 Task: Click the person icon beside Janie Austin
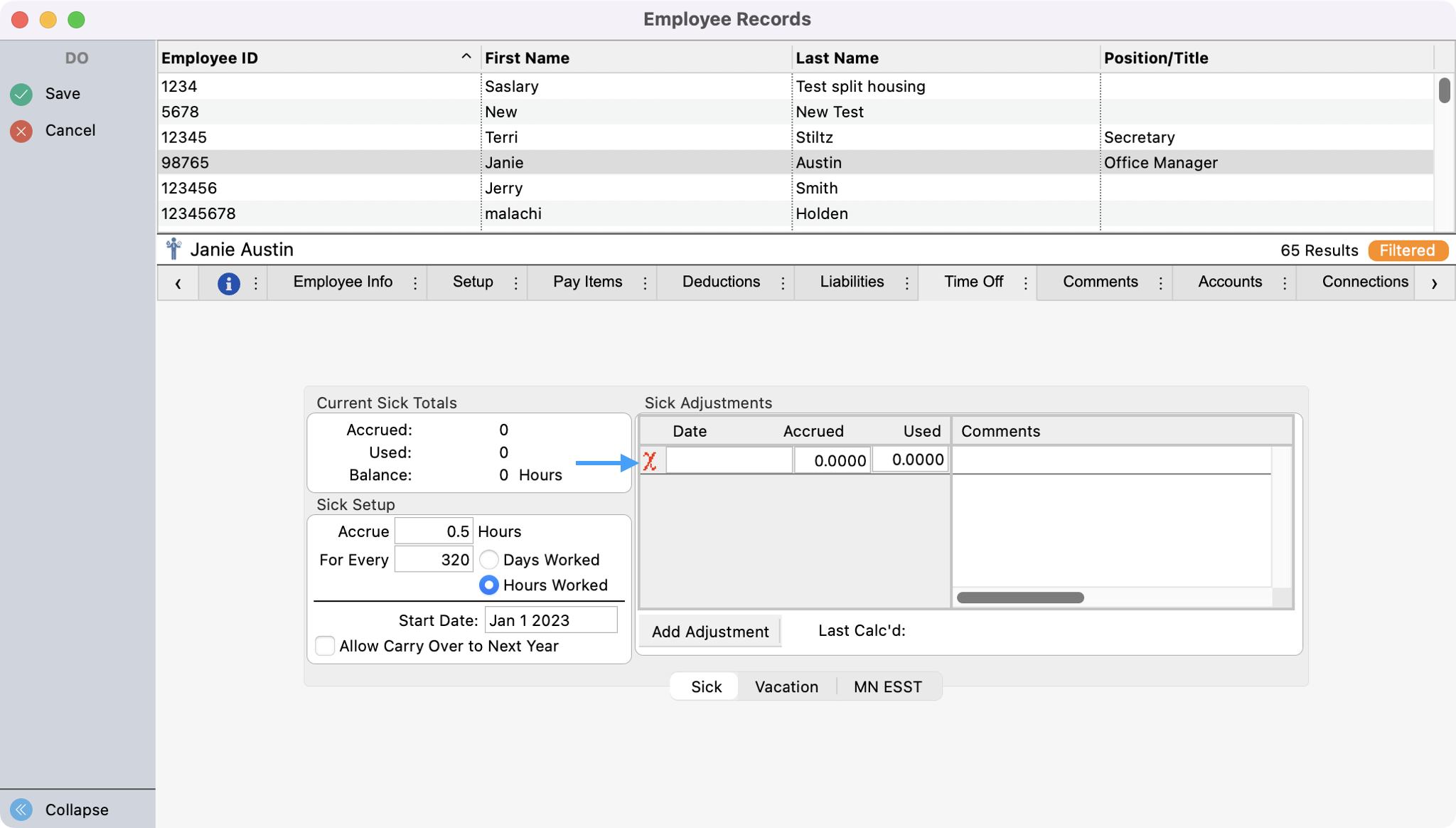coord(173,250)
